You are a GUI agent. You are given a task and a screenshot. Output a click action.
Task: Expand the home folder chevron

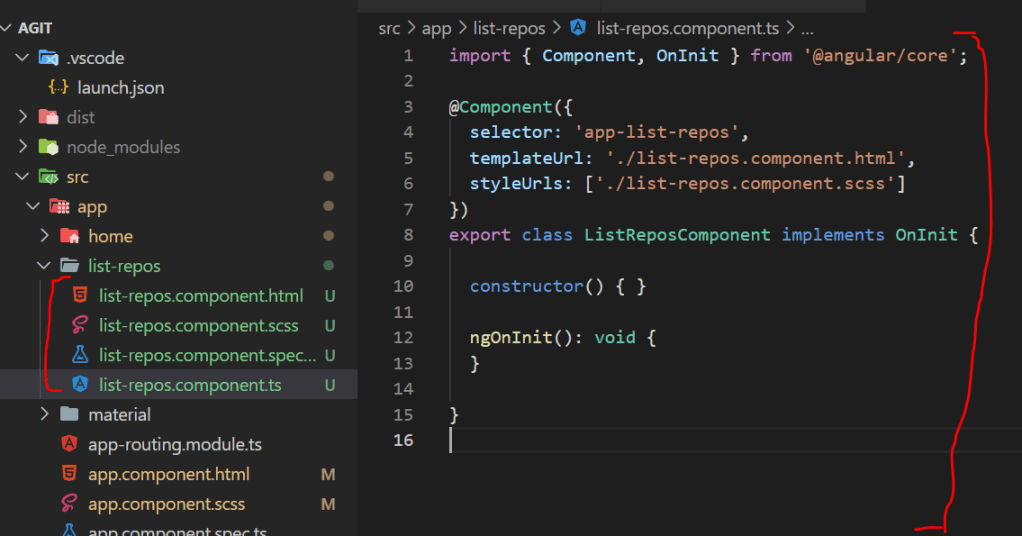pyautogui.click(x=44, y=237)
